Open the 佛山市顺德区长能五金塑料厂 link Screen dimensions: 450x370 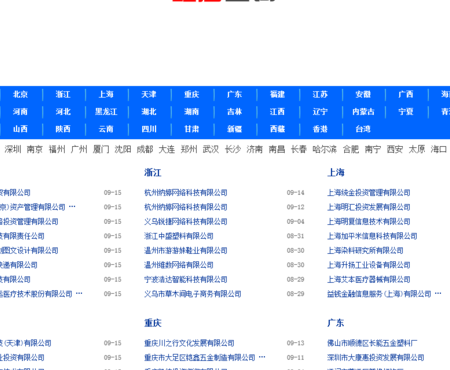372,343
